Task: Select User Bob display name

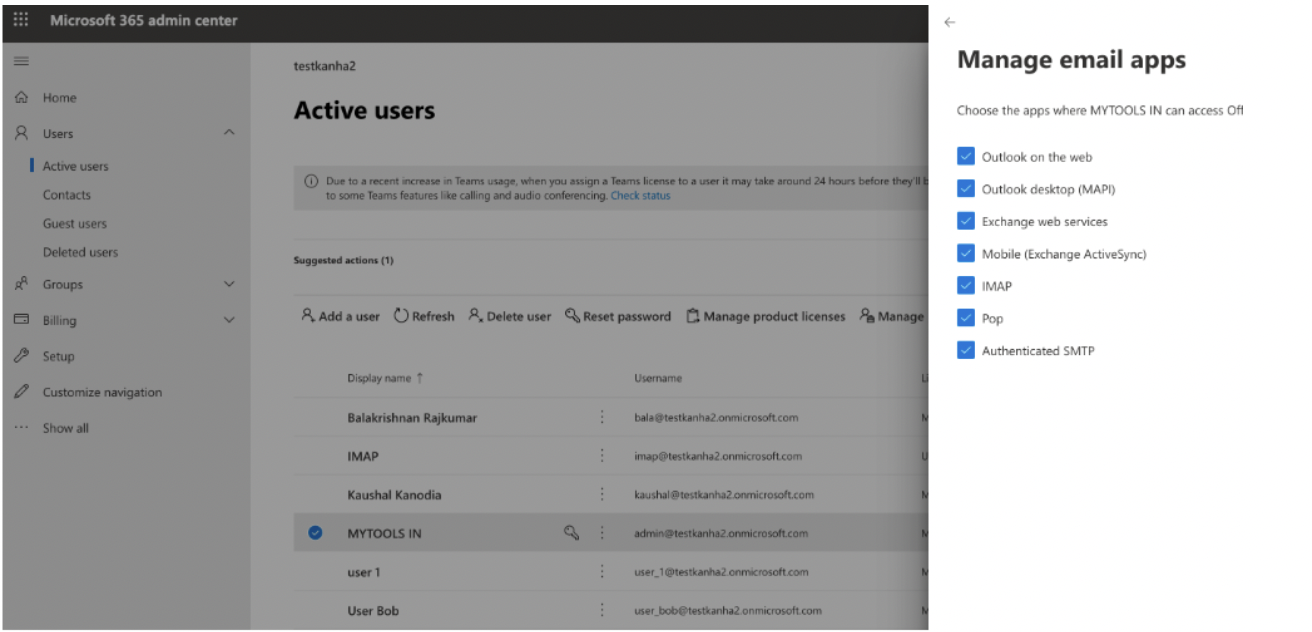Action: (x=374, y=610)
